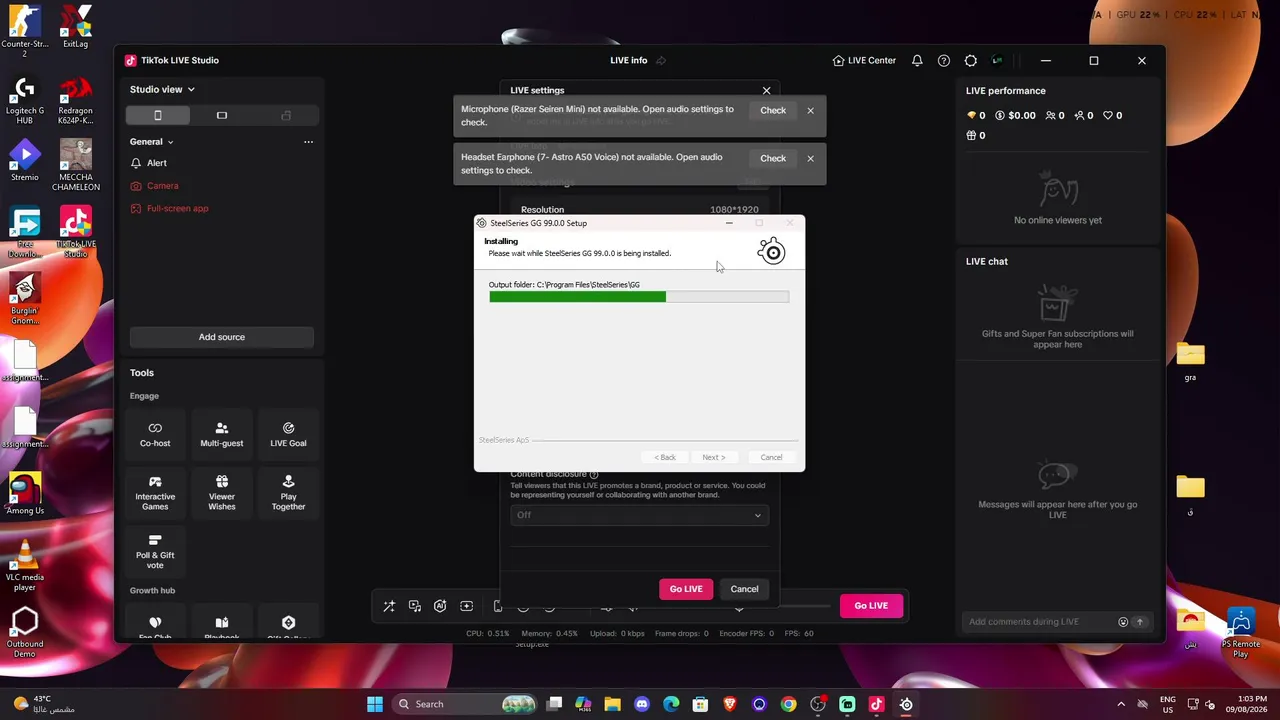1280x720 pixels.
Task: Open Microsoft Edge from the taskbar
Action: 671,704
